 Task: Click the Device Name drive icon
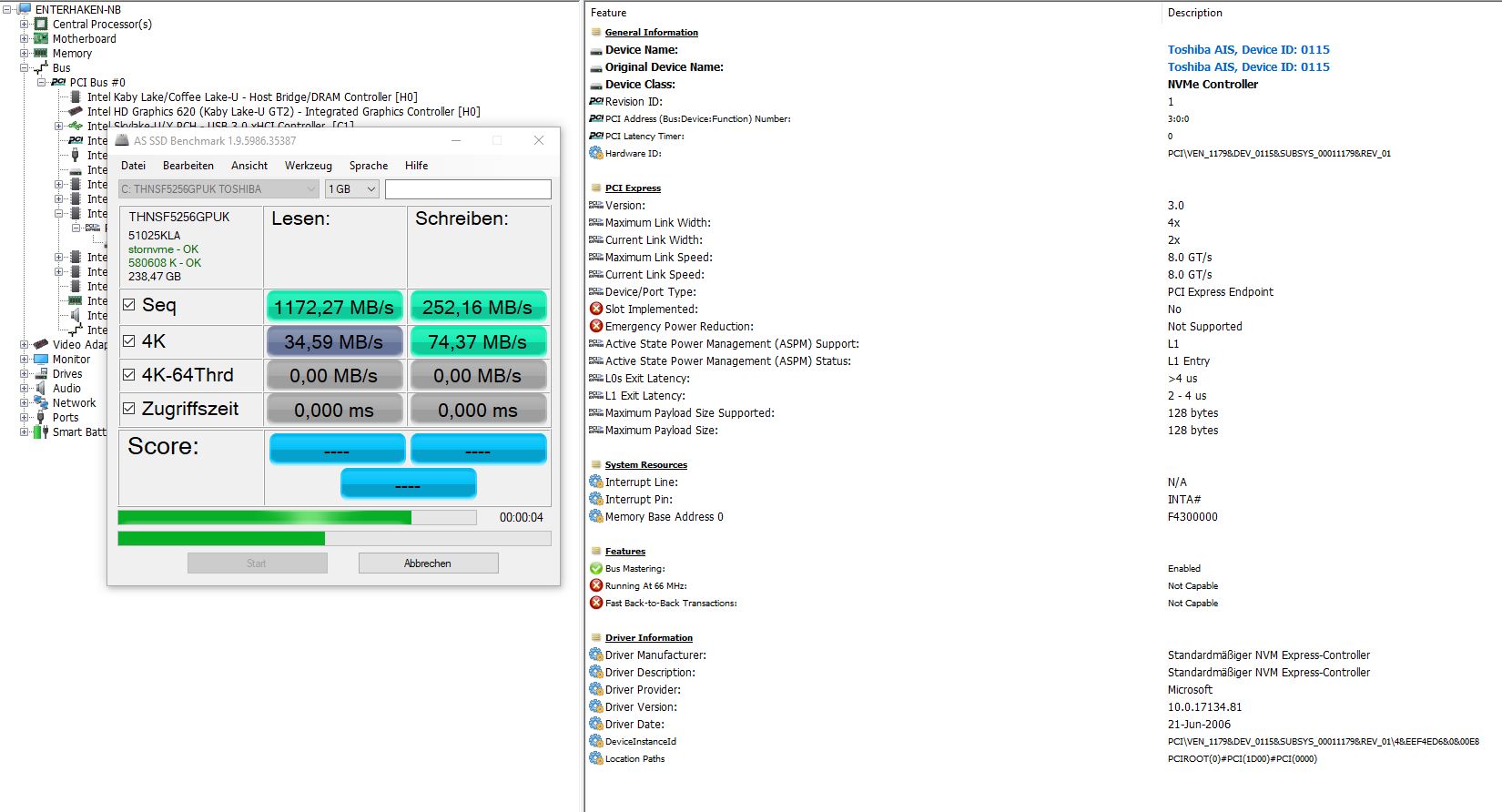tap(596, 50)
